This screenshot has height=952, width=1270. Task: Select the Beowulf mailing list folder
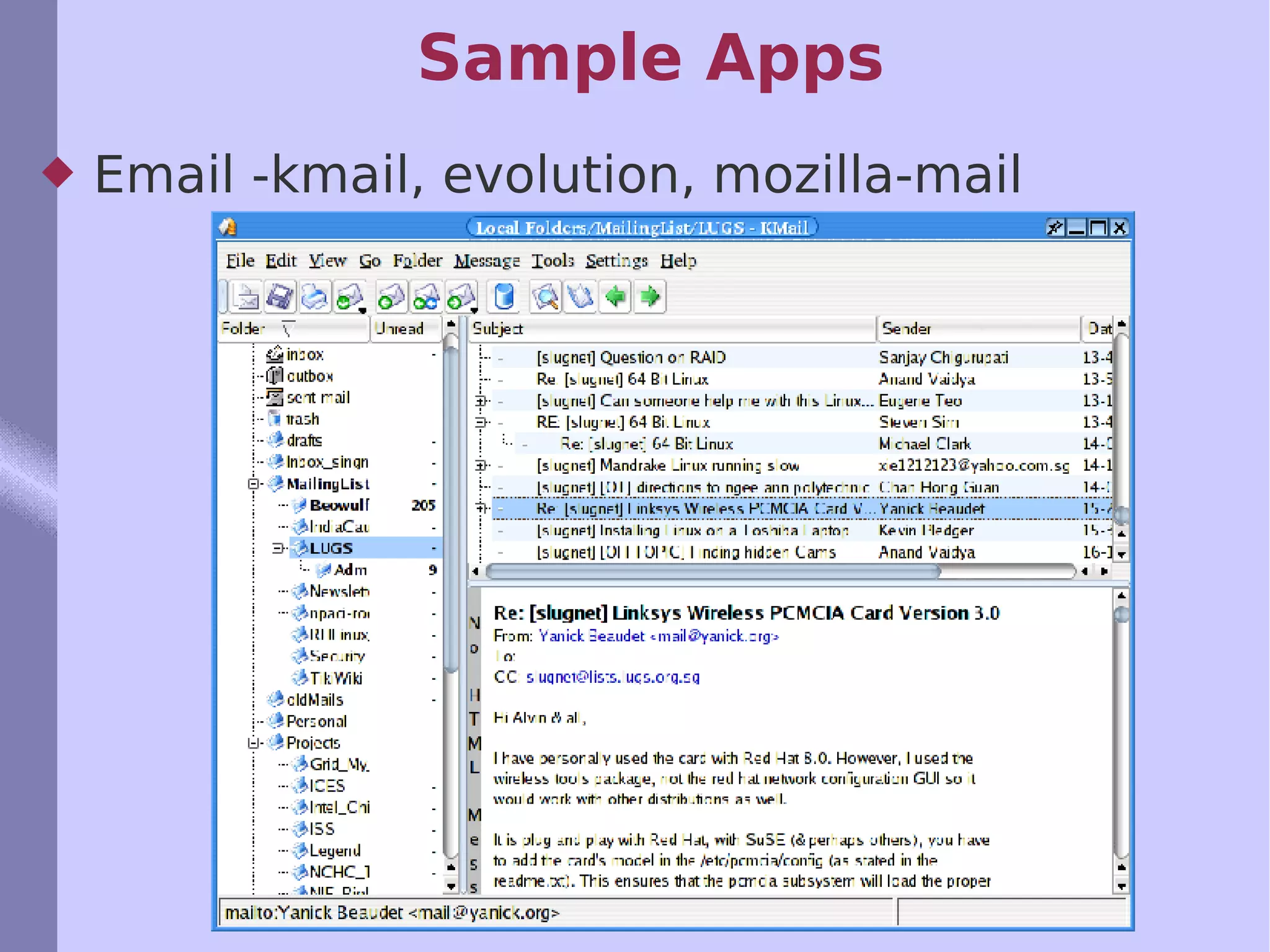pyautogui.click(x=339, y=505)
